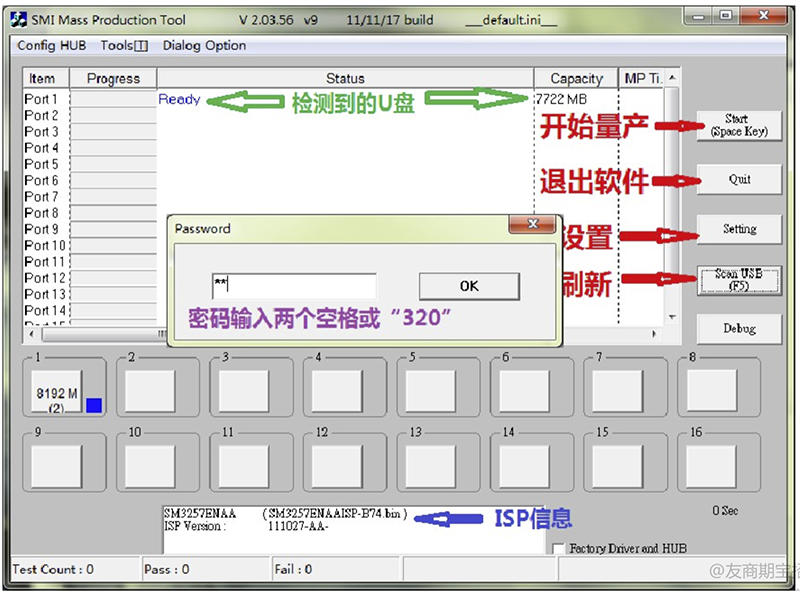Select empty port slot 2

click(150, 391)
